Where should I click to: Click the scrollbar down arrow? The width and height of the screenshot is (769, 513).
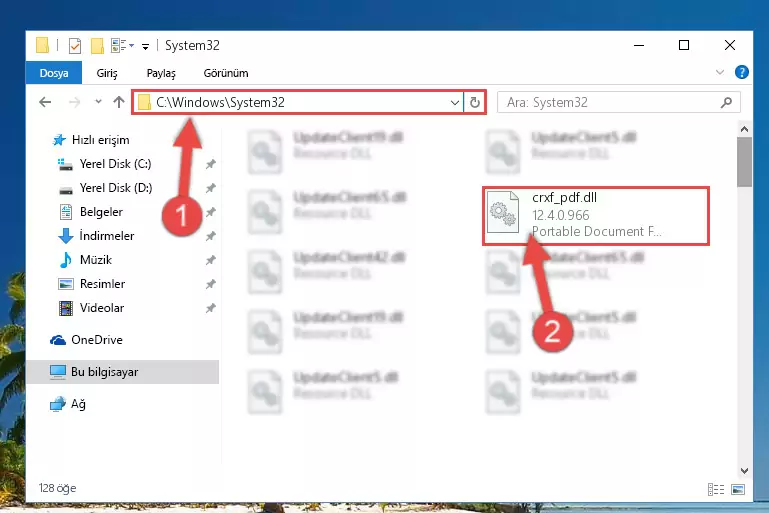[744, 471]
